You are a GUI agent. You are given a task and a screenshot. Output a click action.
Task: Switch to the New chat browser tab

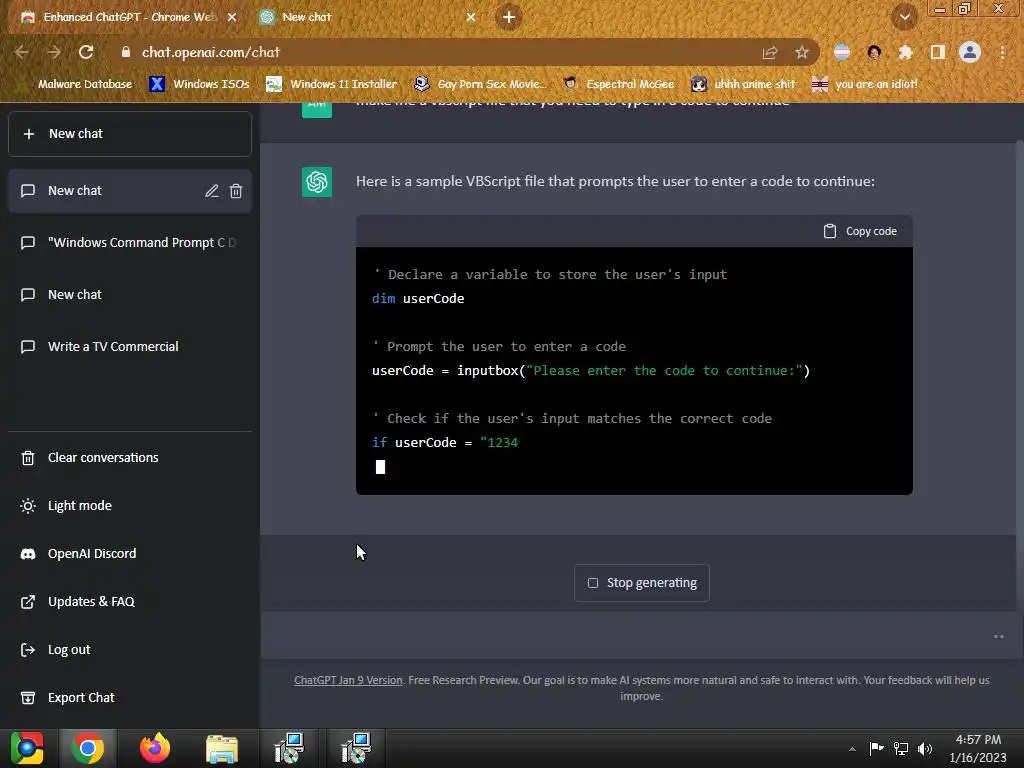point(366,17)
